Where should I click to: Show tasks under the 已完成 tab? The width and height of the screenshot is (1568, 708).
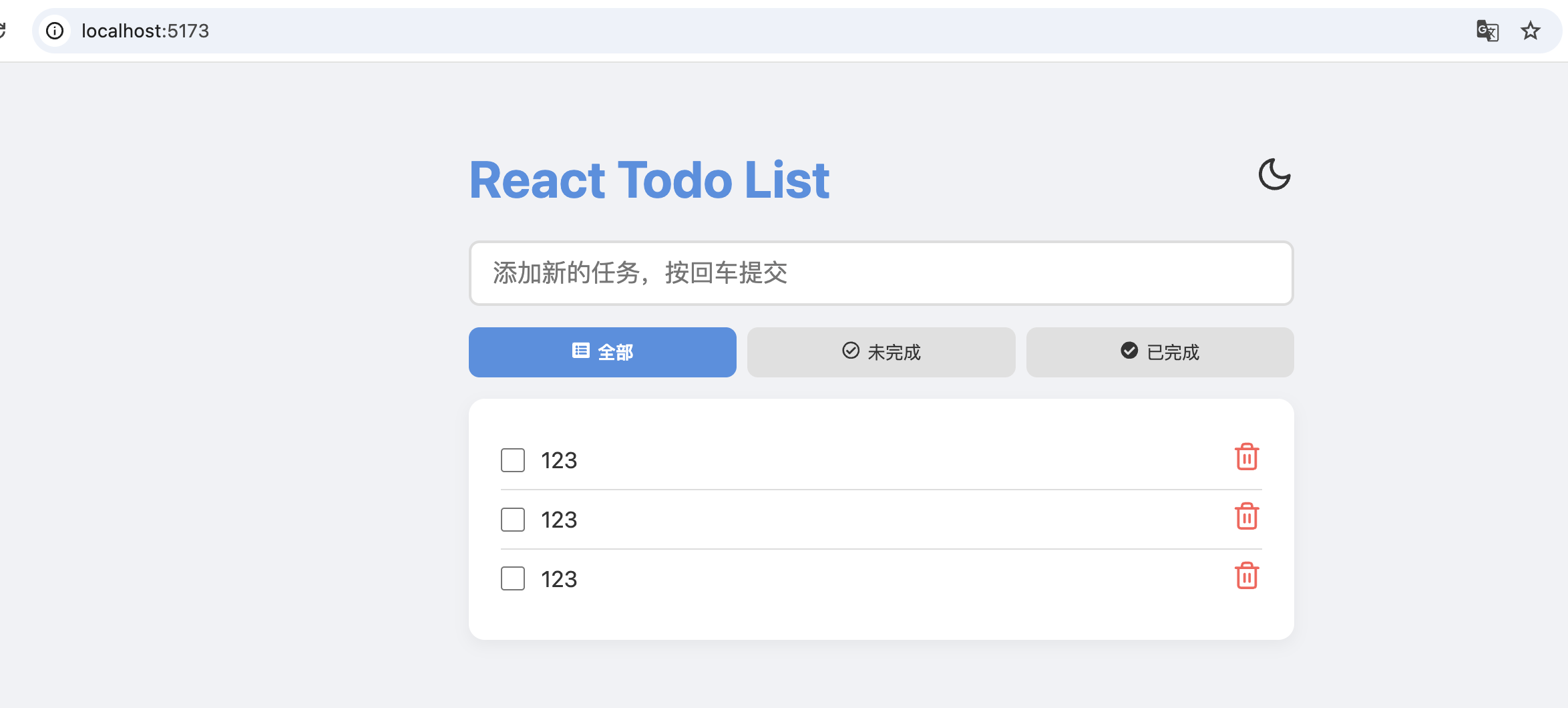point(1159,352)
